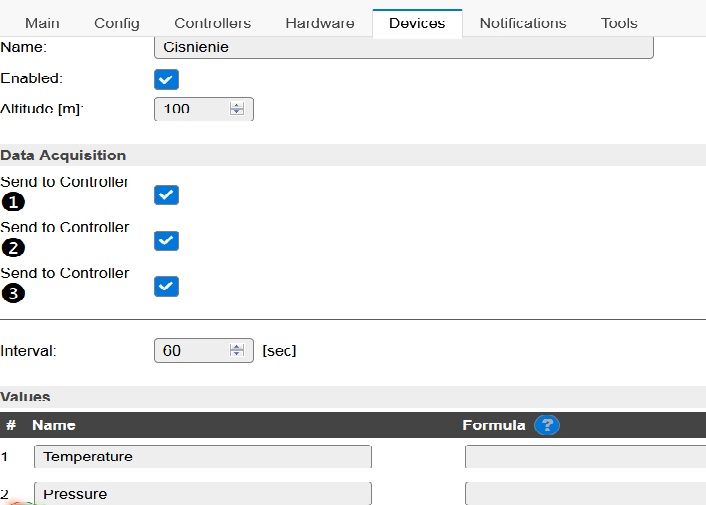
Task: Click the Altitude value field
Action: pos(192,109)
